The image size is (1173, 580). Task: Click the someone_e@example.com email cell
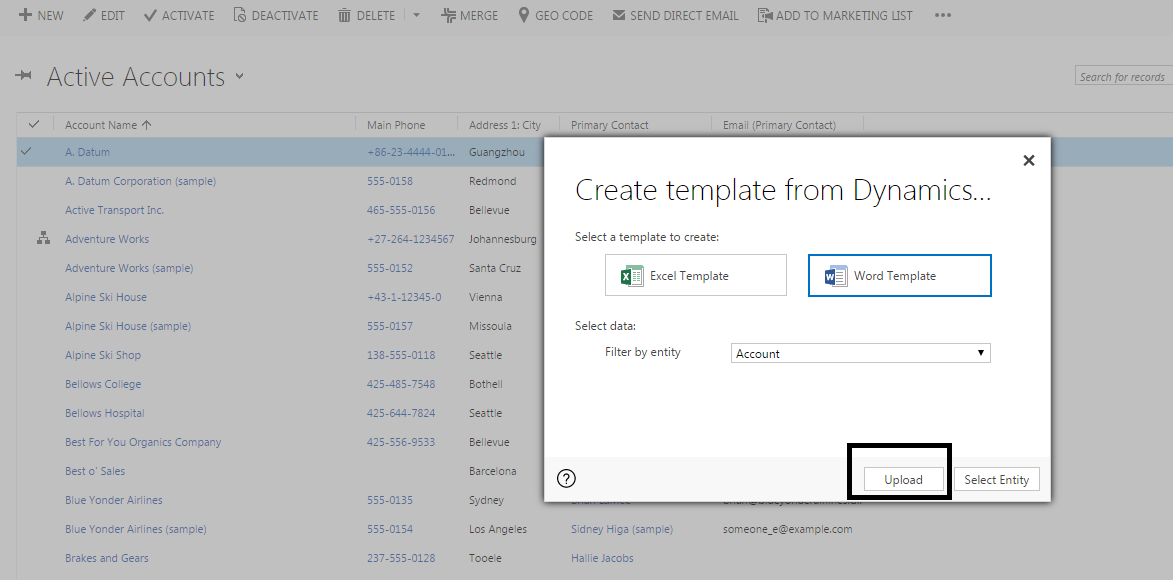click(788, 529)
